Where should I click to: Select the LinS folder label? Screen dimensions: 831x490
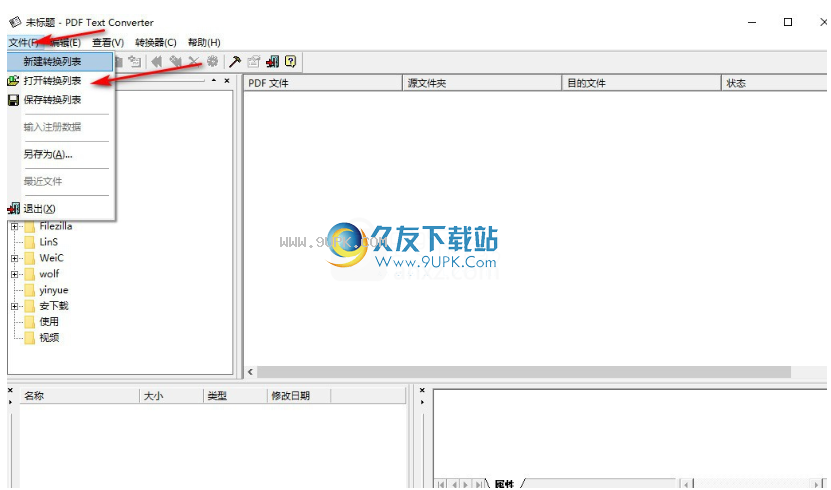(x=49, y=242)
